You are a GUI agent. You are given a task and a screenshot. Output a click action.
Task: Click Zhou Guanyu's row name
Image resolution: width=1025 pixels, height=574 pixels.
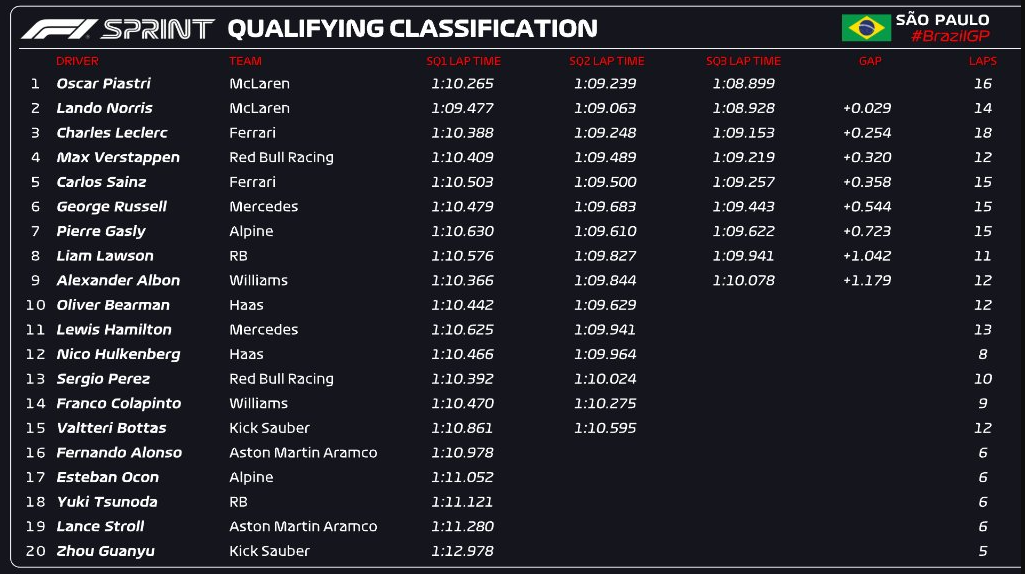tap(105, 551)
